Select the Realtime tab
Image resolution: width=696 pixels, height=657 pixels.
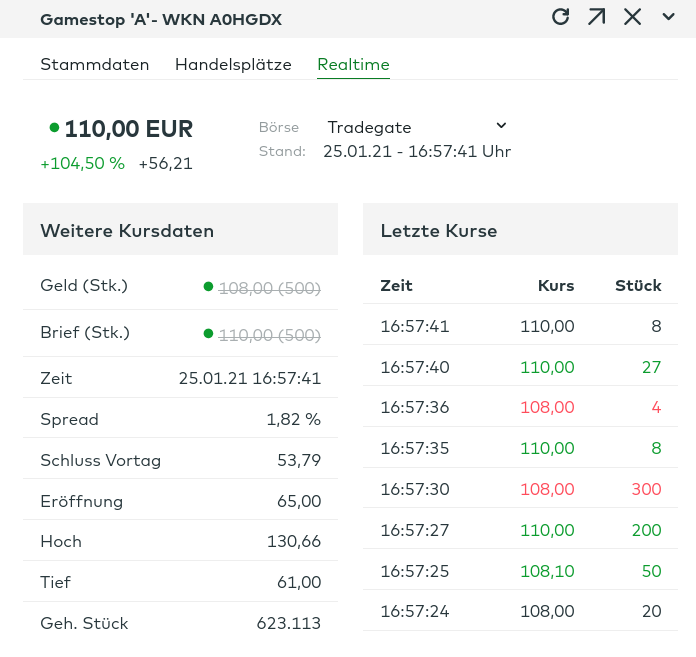point(353,65)
